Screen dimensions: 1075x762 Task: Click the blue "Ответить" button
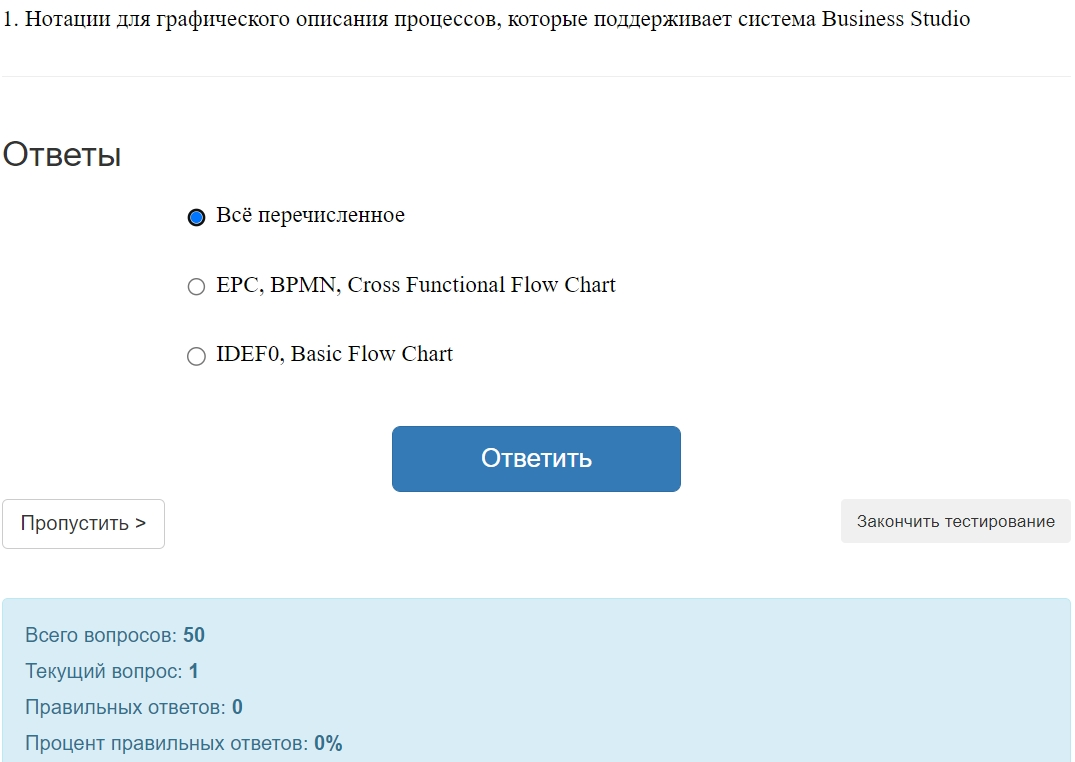pos(536,458)
